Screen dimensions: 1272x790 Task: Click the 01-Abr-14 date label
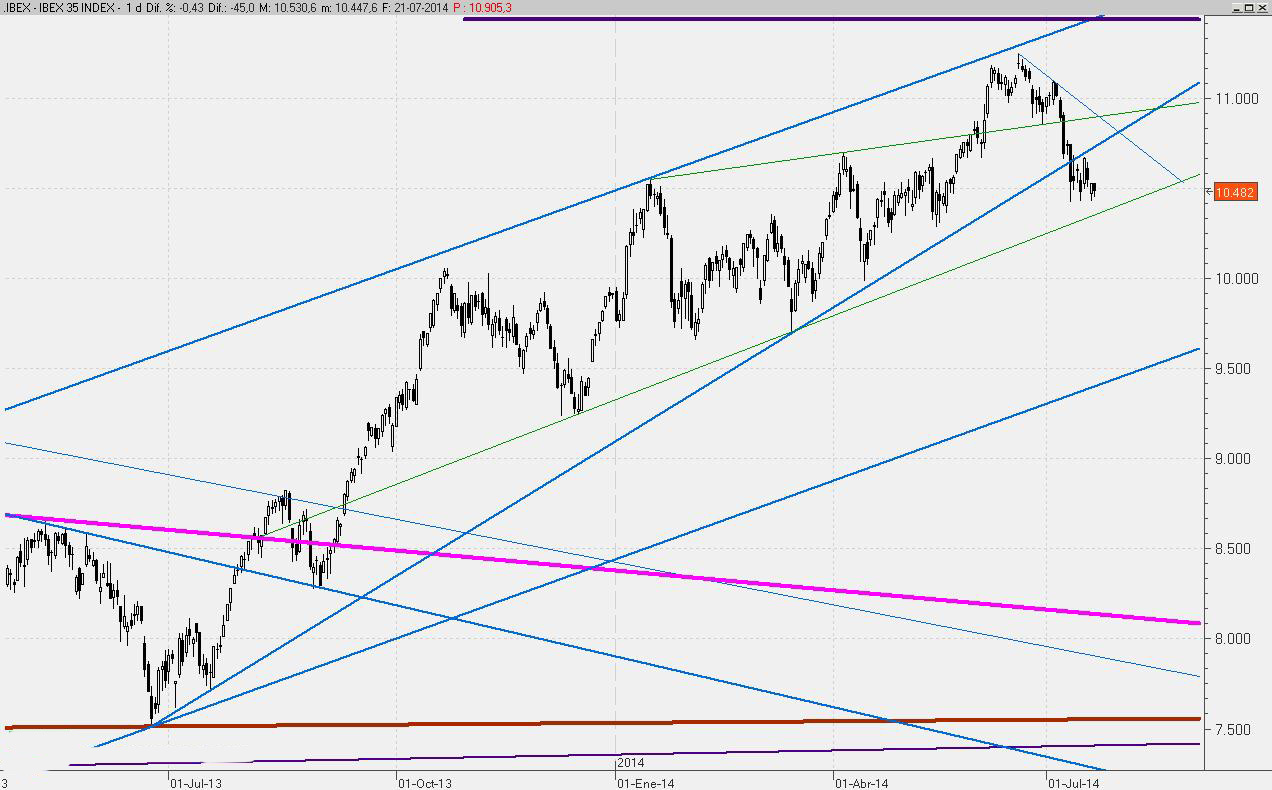click(862, 783)
